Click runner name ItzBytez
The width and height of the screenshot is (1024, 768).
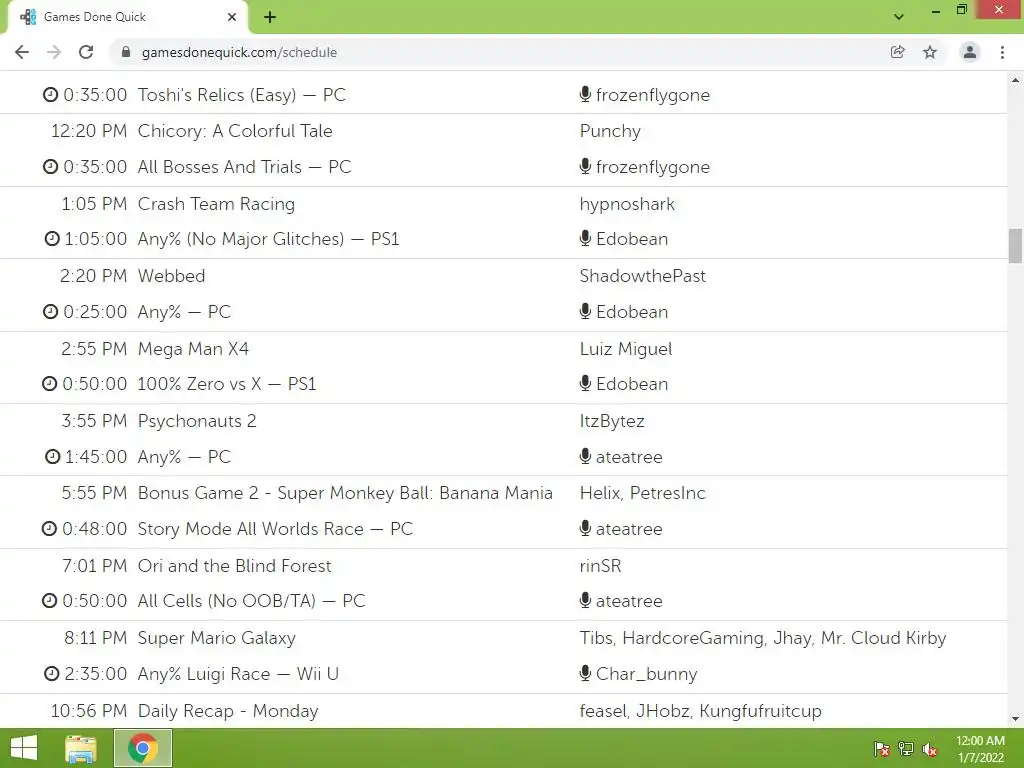(612, 421)
